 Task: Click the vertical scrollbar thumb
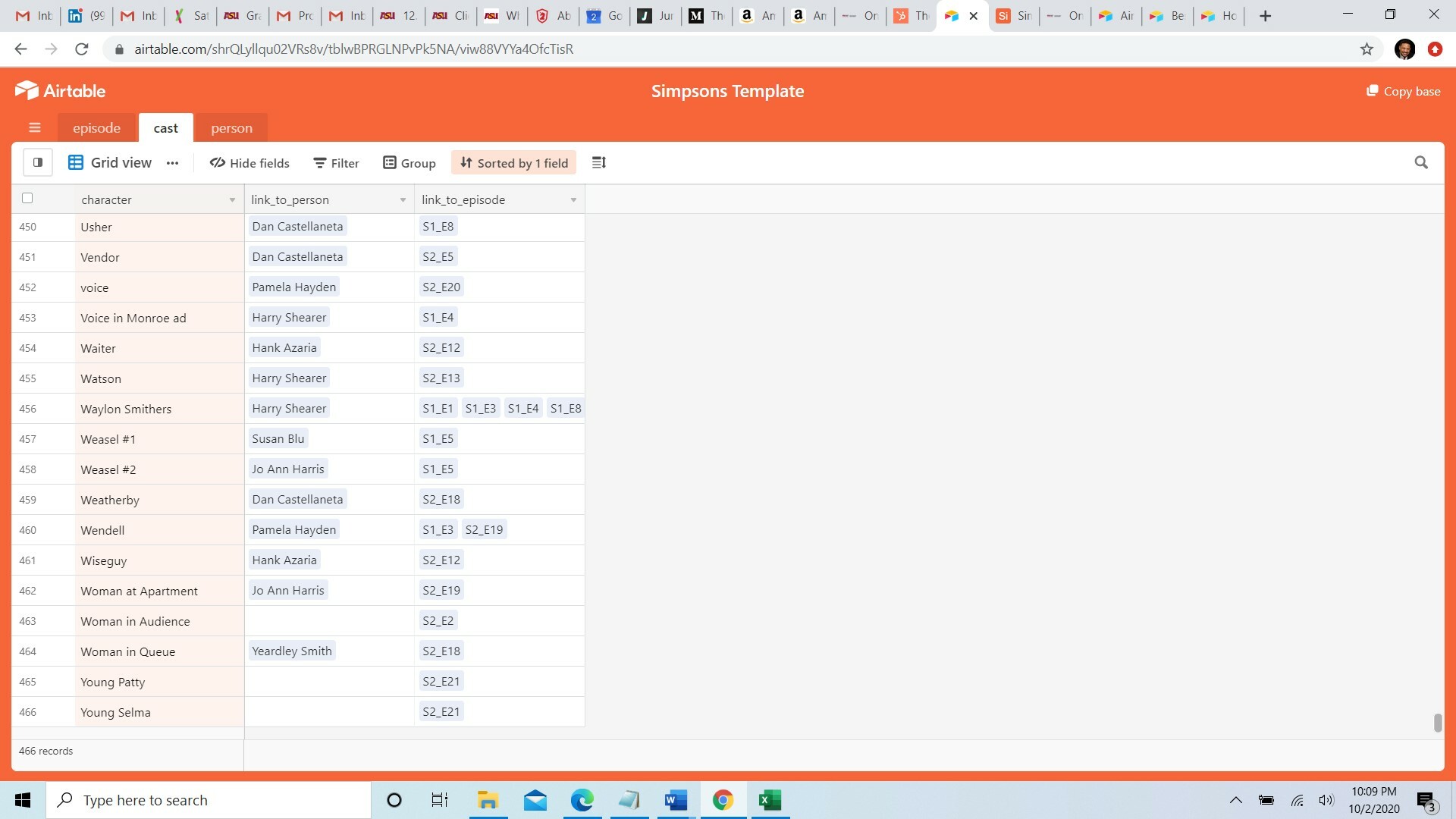pyautogui.click(x=1437, y=723)
